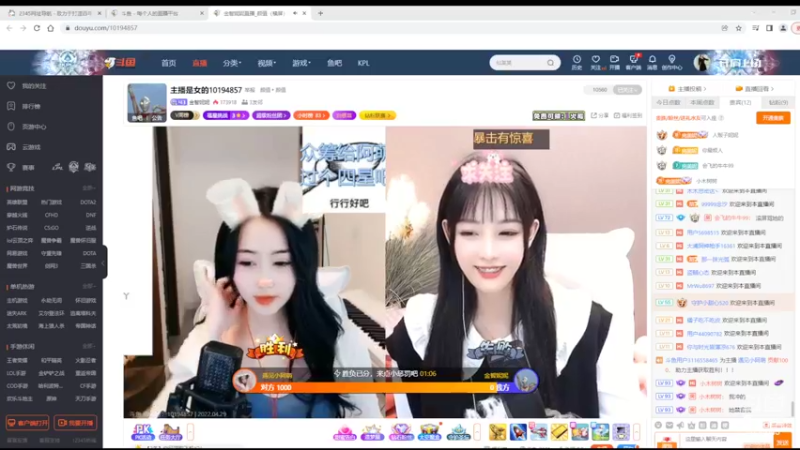800x450 pixels.
Task: Go to the browser home page
Action: [x=51, y=28]
